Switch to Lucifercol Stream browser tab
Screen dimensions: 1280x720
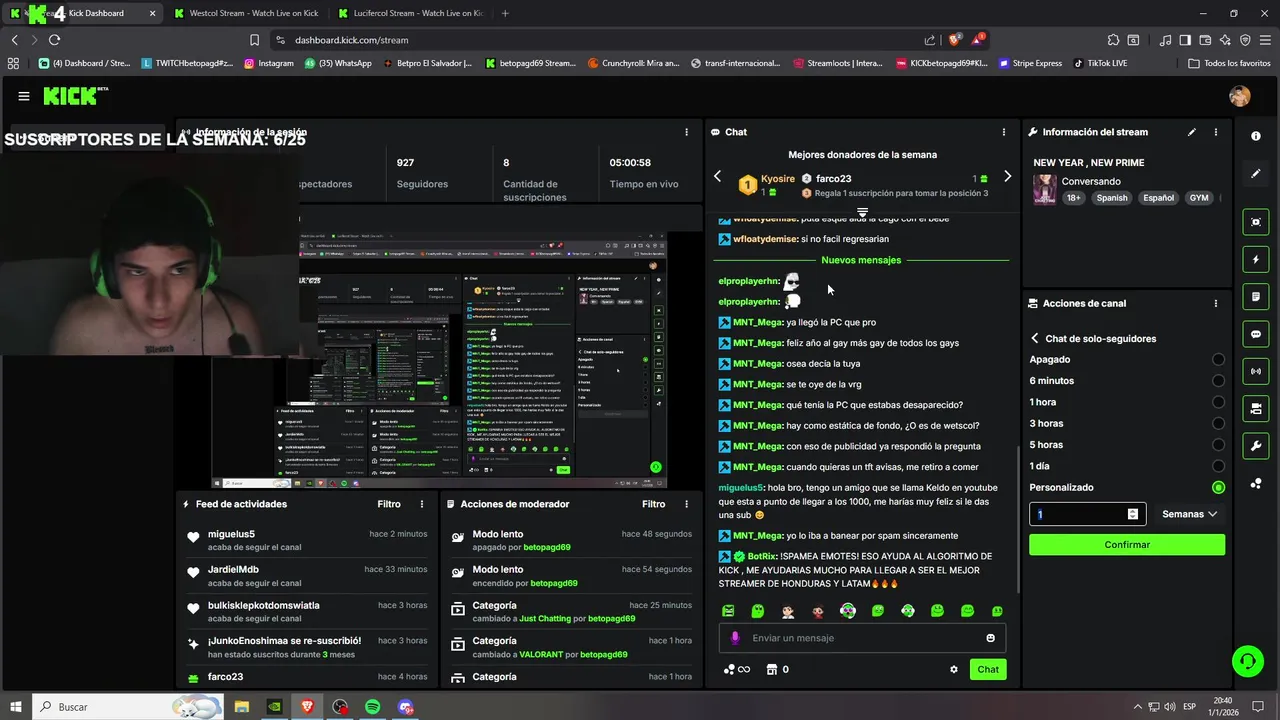coord(411,13)
